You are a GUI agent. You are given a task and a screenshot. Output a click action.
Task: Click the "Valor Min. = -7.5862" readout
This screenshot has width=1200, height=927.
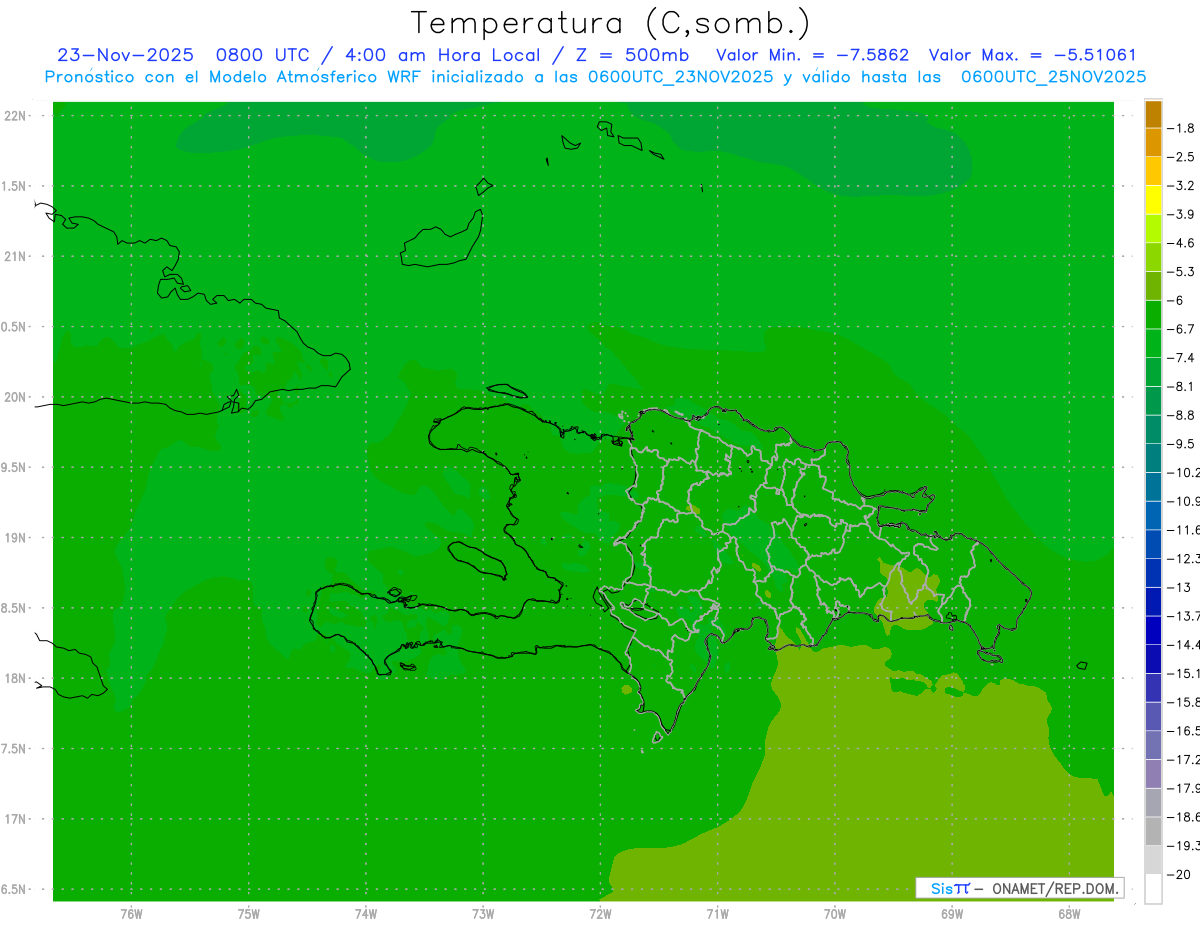pos(813,55)
